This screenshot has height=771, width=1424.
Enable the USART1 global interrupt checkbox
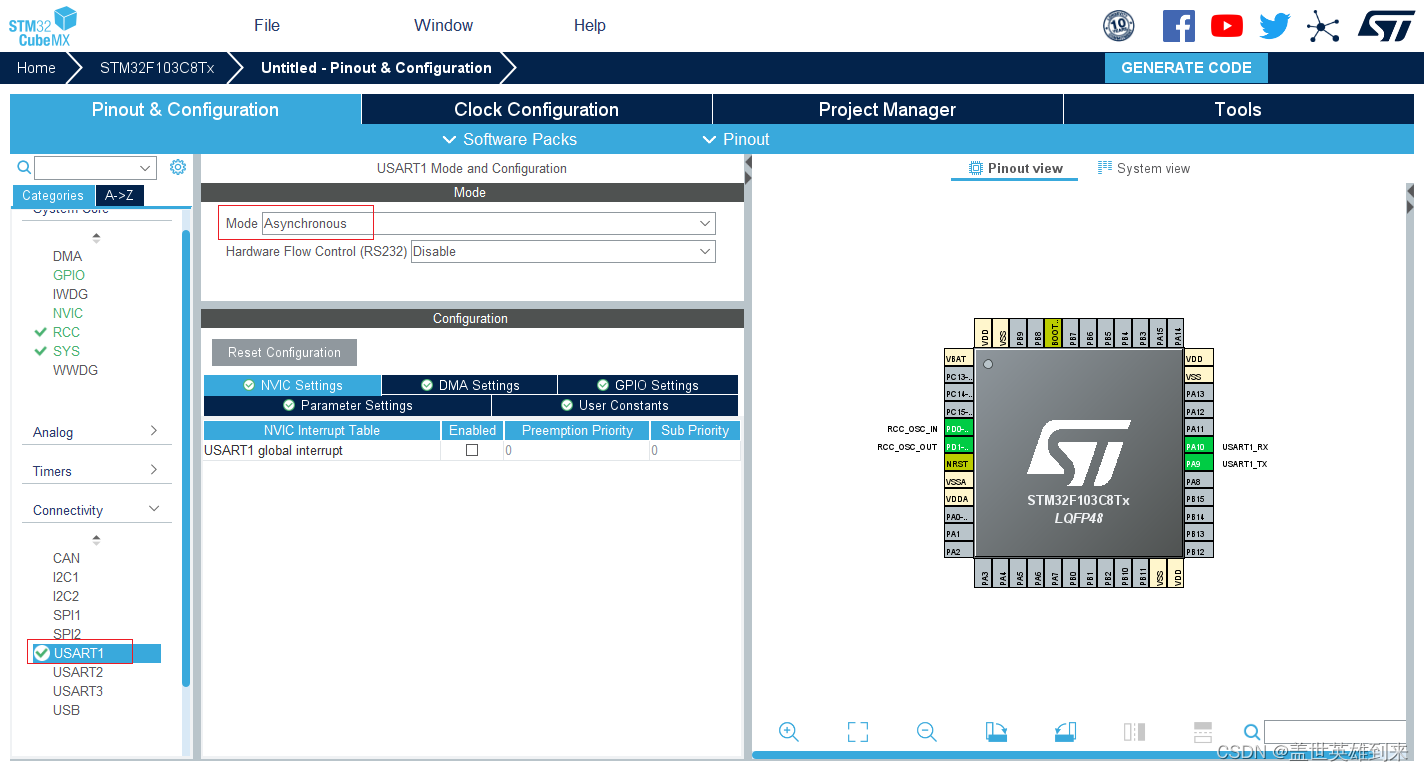pos(471,450)
